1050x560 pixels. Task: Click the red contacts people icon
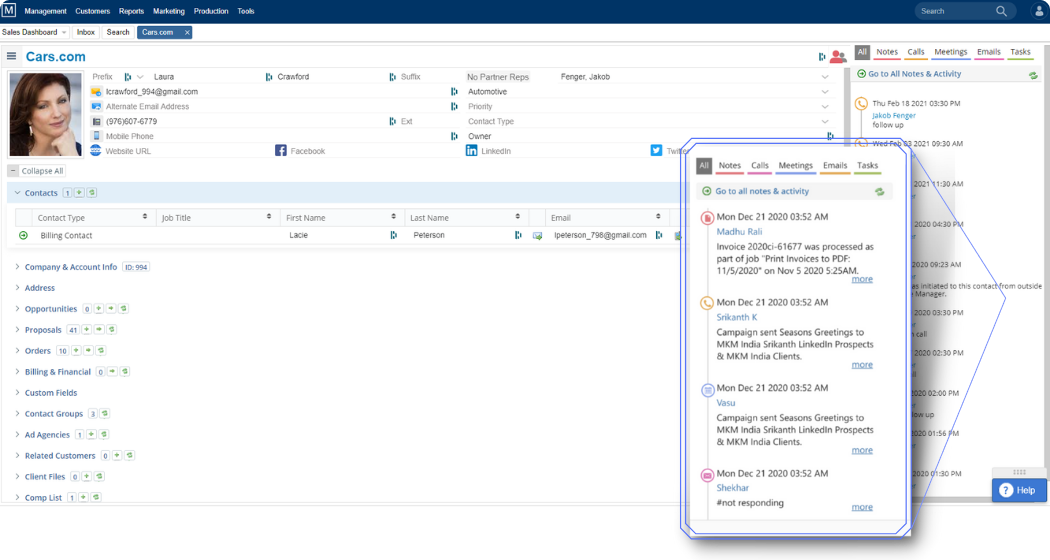pos(838,57)
